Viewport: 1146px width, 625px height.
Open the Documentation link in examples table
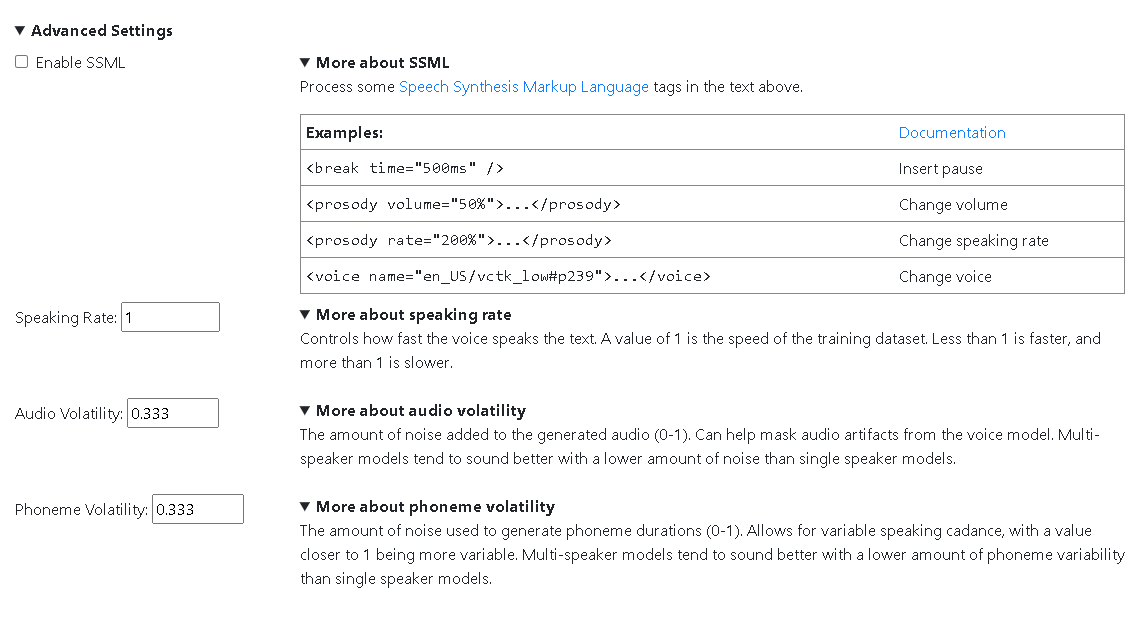click(x=952, y=132)
